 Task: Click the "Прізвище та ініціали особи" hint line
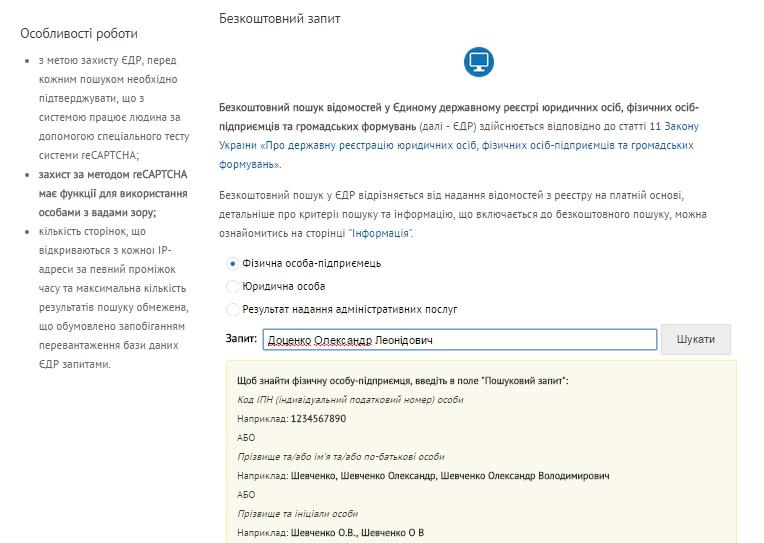(297, 514)
